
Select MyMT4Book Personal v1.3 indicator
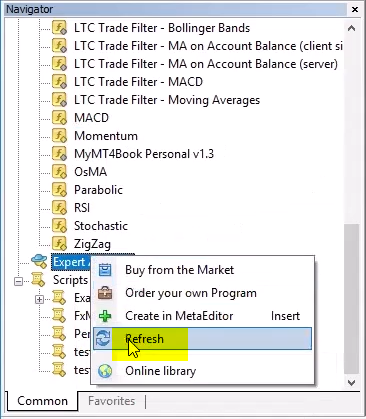point(144,154)
